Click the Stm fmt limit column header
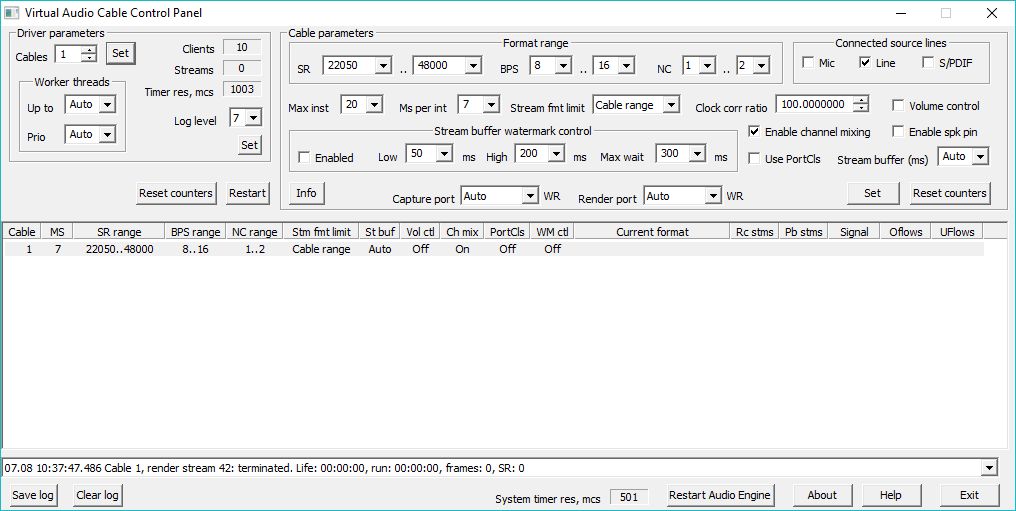 click(321, 232)
